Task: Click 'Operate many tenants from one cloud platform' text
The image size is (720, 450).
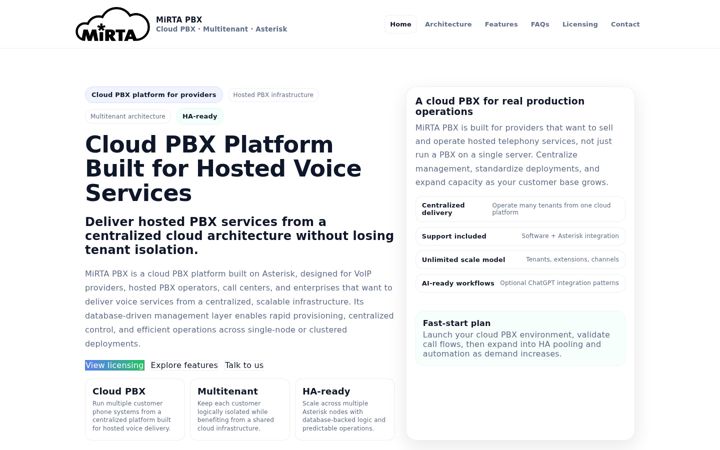Action: (x=551, y=209)
